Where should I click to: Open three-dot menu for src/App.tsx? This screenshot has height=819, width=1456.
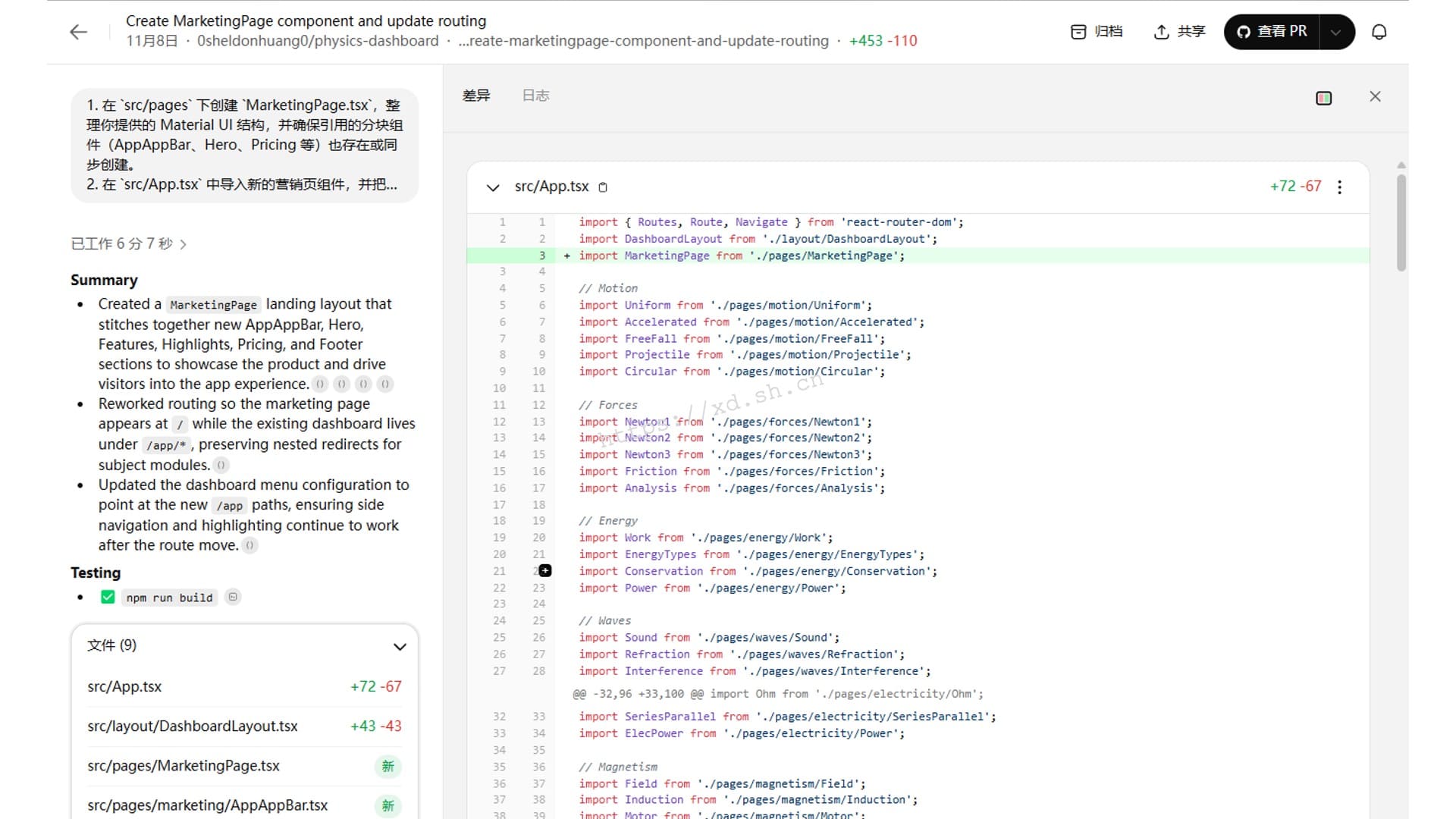1340,187
